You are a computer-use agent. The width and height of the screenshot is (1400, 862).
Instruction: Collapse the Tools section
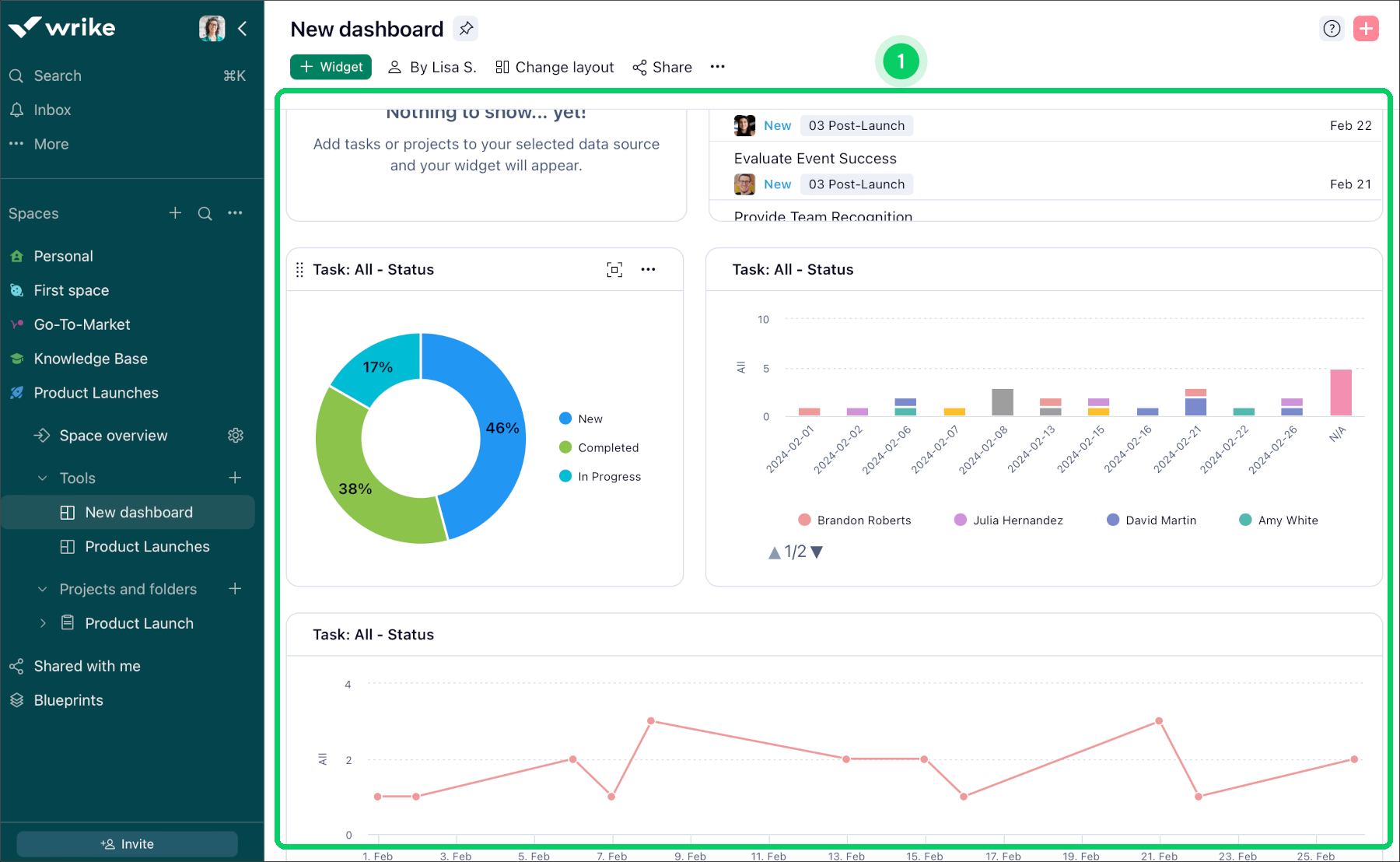(x=42, y=478)
